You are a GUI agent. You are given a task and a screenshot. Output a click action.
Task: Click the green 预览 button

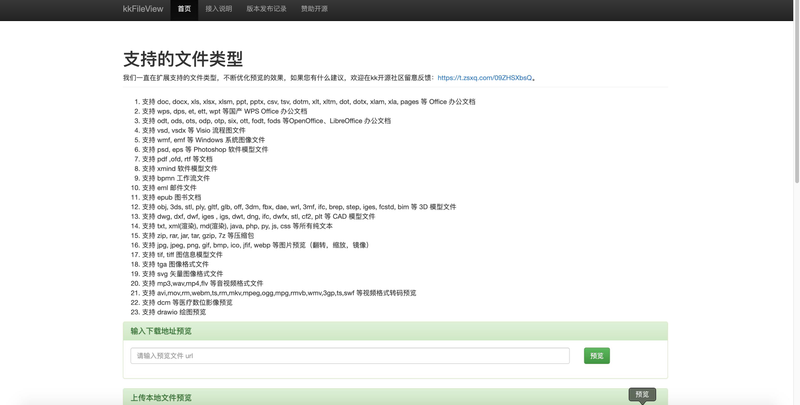596,356
